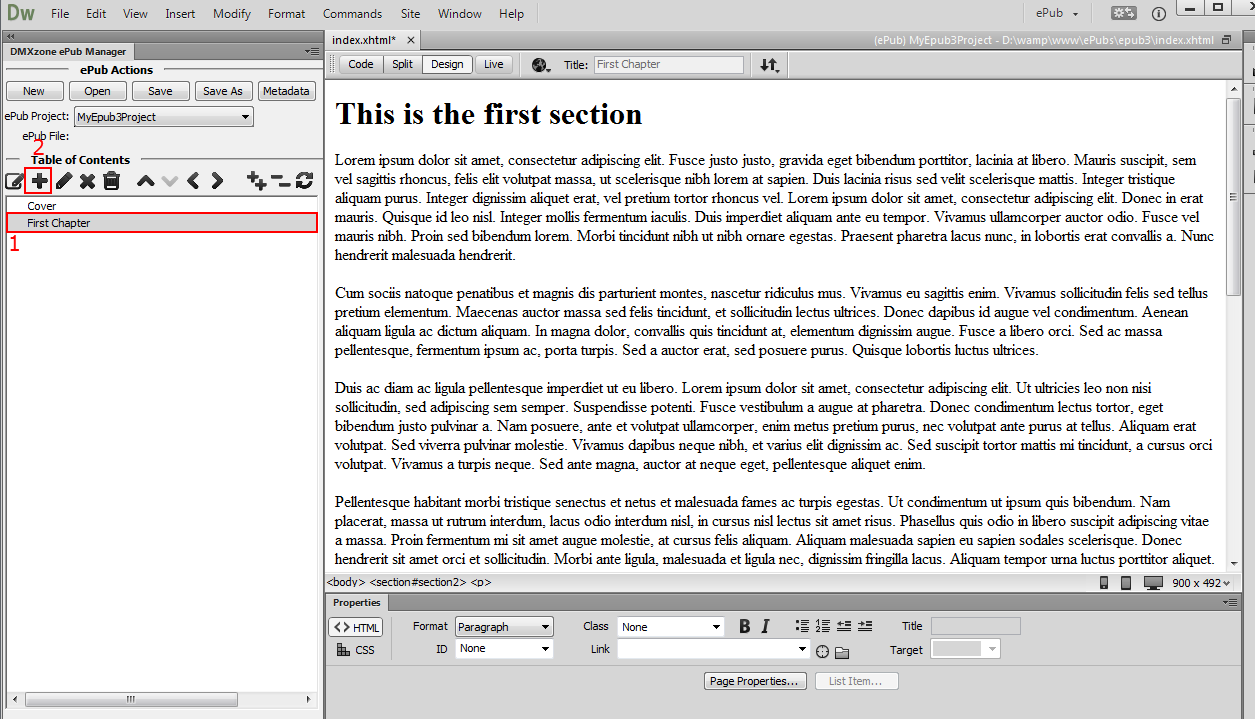Click Metadata button
The height and width of the screenshot is (719, 1255).
click(286, 91)
